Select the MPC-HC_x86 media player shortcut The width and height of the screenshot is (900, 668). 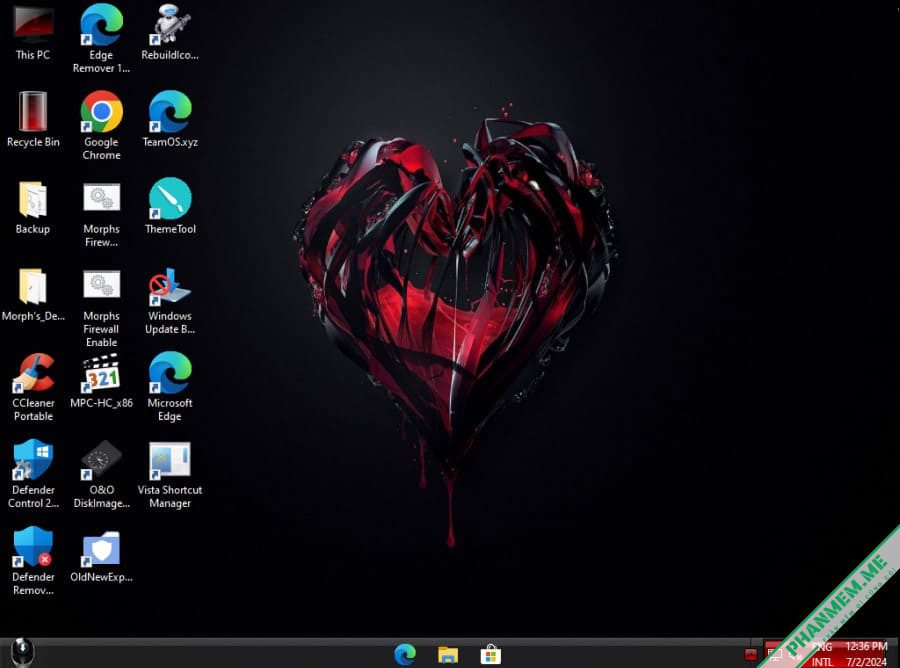pyautogui.click(x=101, y=381)
